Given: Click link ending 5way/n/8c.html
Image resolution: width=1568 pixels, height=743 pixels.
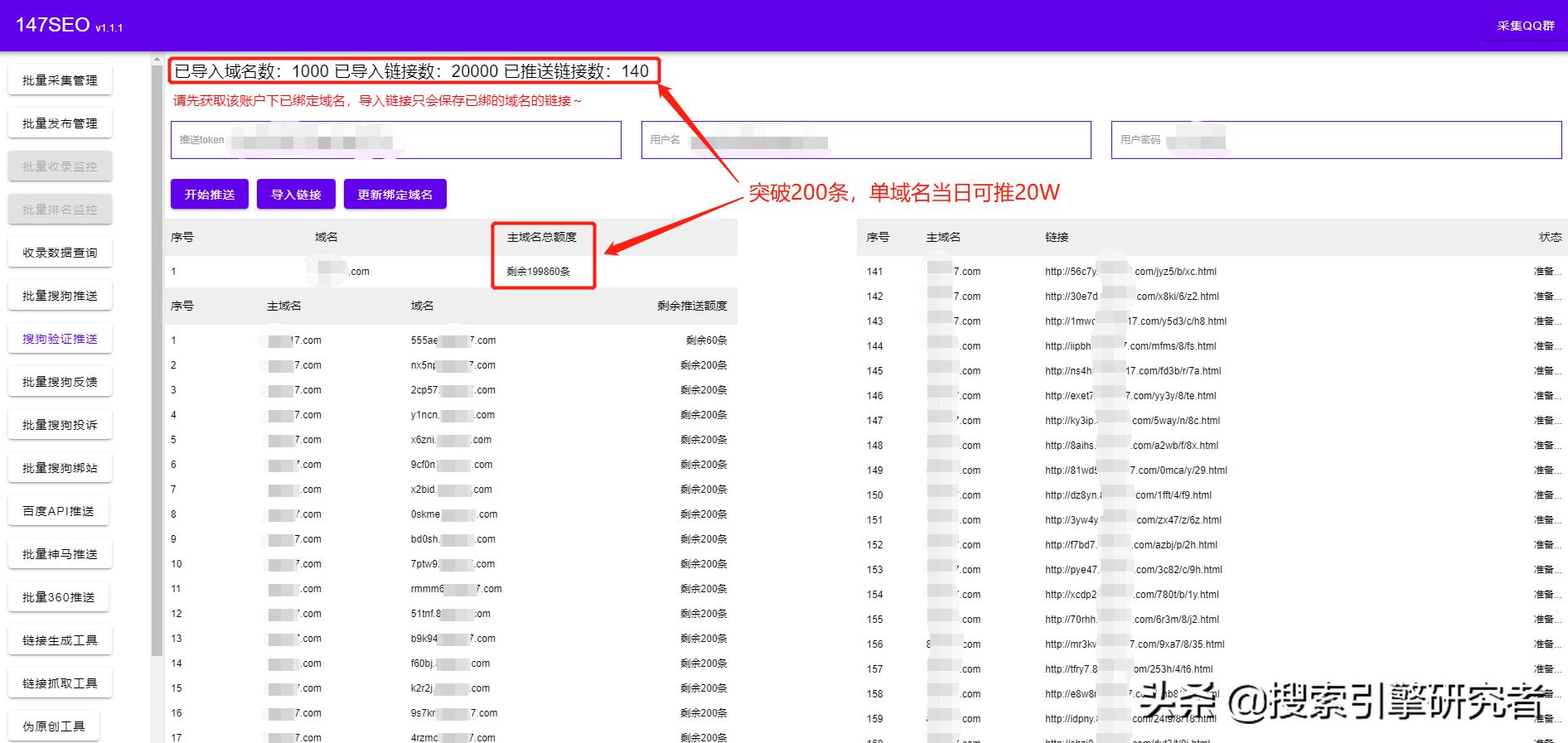Looking at the screenshot, I should point(1132,421).
